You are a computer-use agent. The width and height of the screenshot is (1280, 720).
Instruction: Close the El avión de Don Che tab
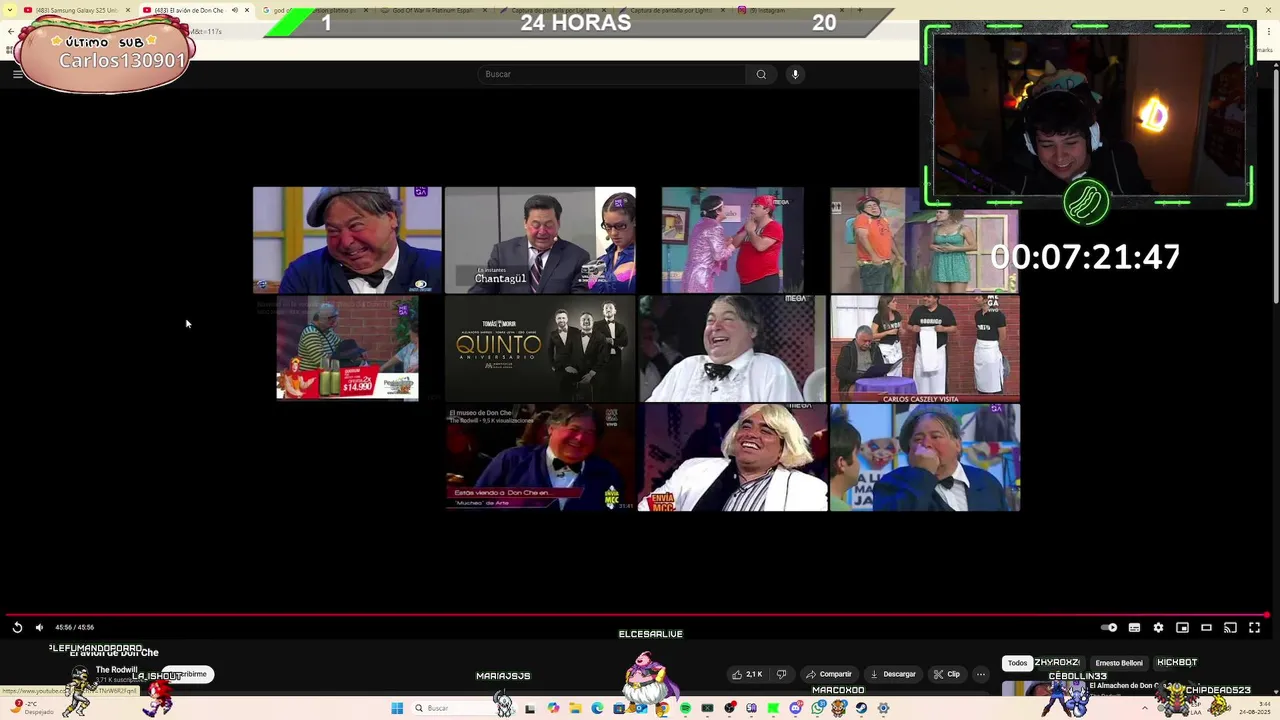pos(247,10)
